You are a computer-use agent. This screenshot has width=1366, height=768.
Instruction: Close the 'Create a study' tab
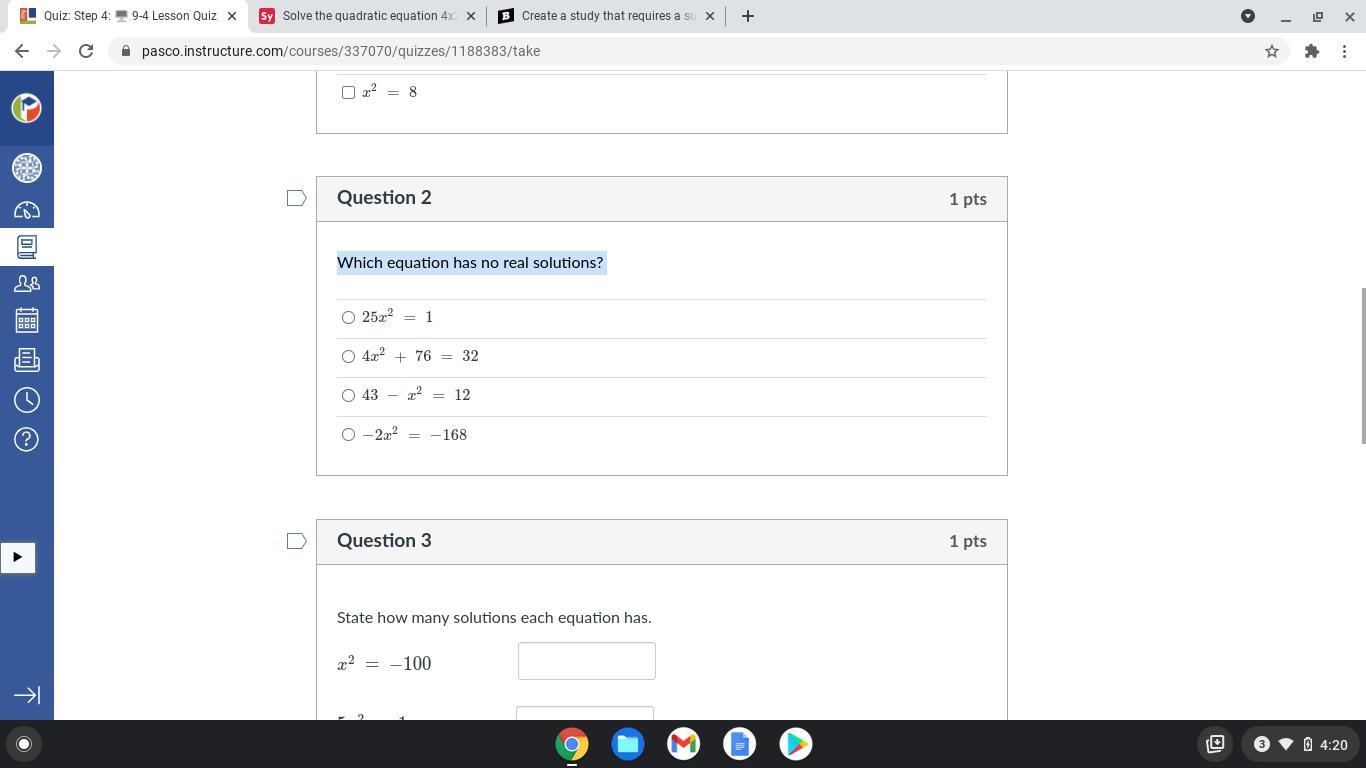(710, 16)
